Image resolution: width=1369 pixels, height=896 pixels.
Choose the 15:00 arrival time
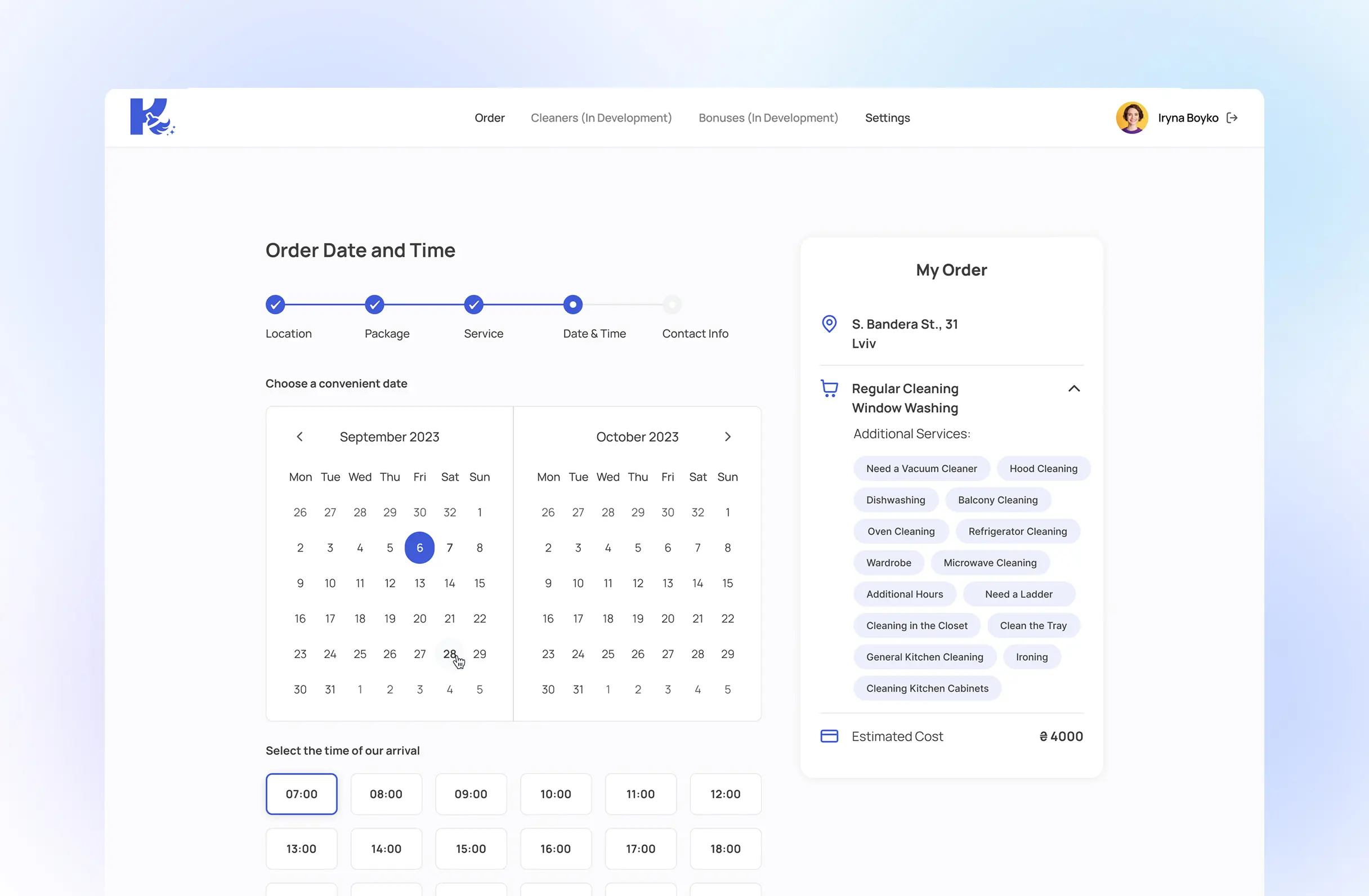[x=471, y=849]
